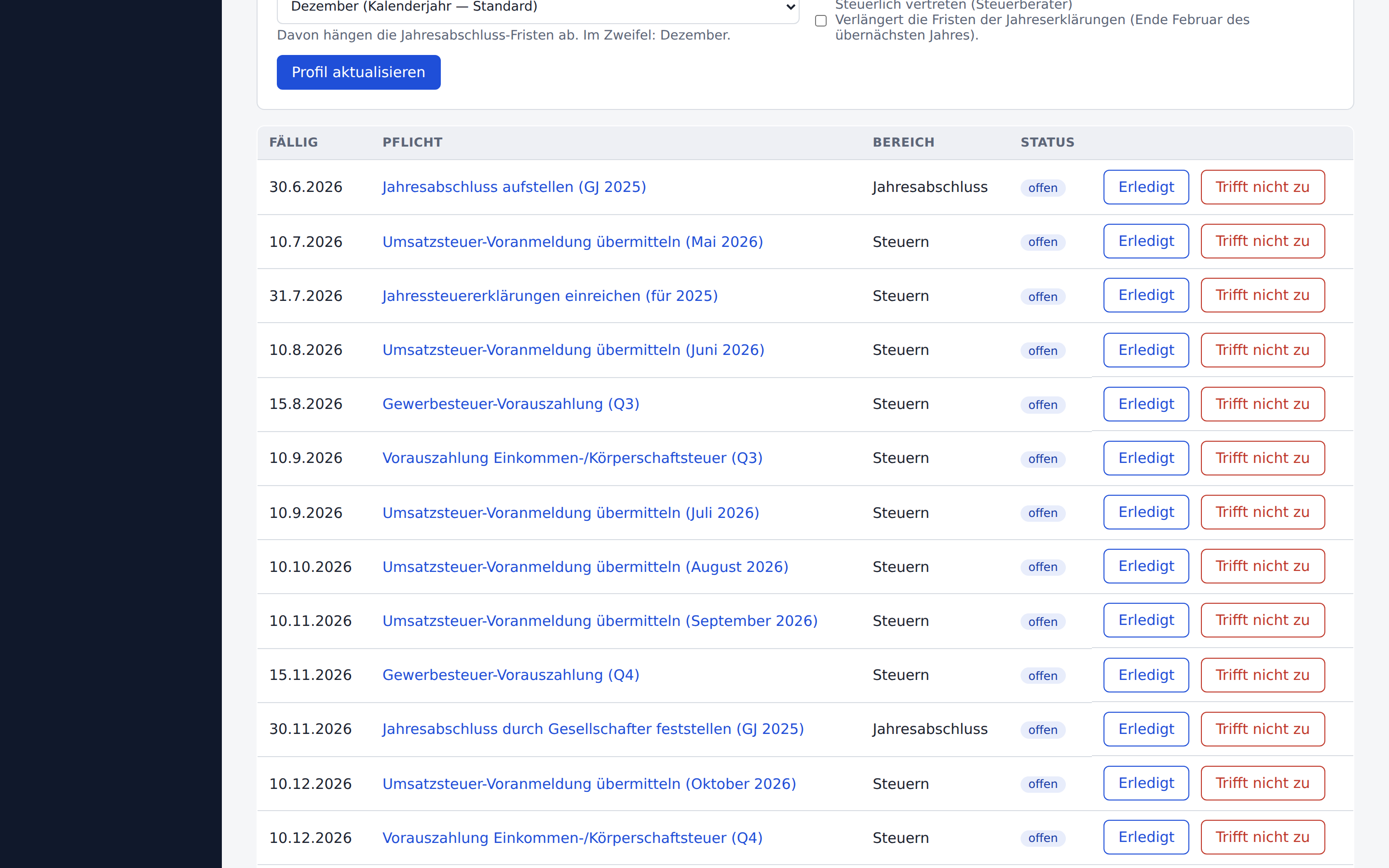Open Umsatzsteuer-Voranmeldung übermitteln (Juli 2026) link
1389x868 pixels.
pos(571,513)
